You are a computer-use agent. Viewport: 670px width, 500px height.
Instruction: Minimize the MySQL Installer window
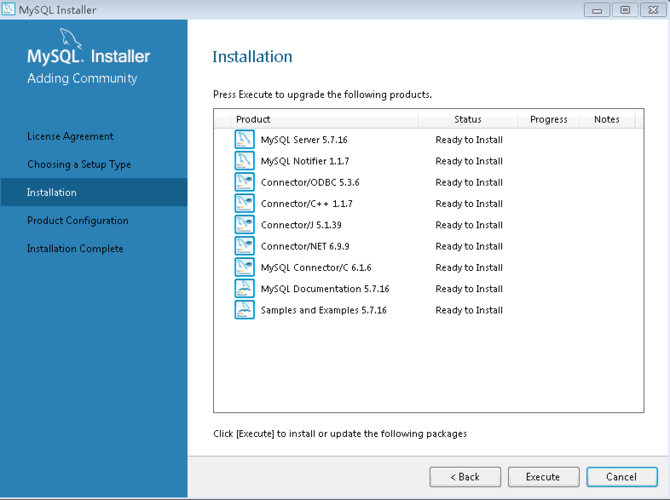pyautogui.click(x=597, y=9)
